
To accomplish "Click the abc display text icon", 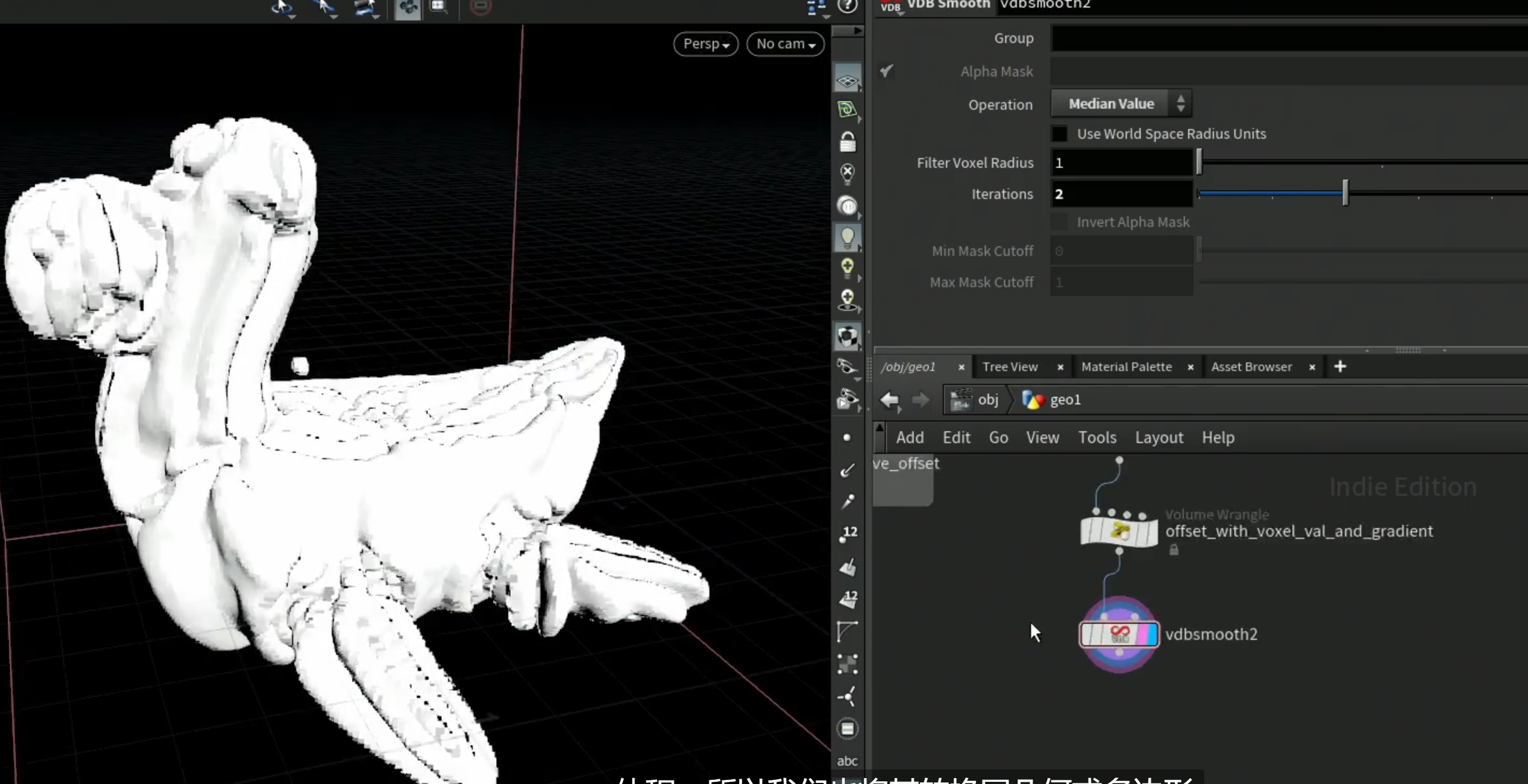I will coord(847,760).
